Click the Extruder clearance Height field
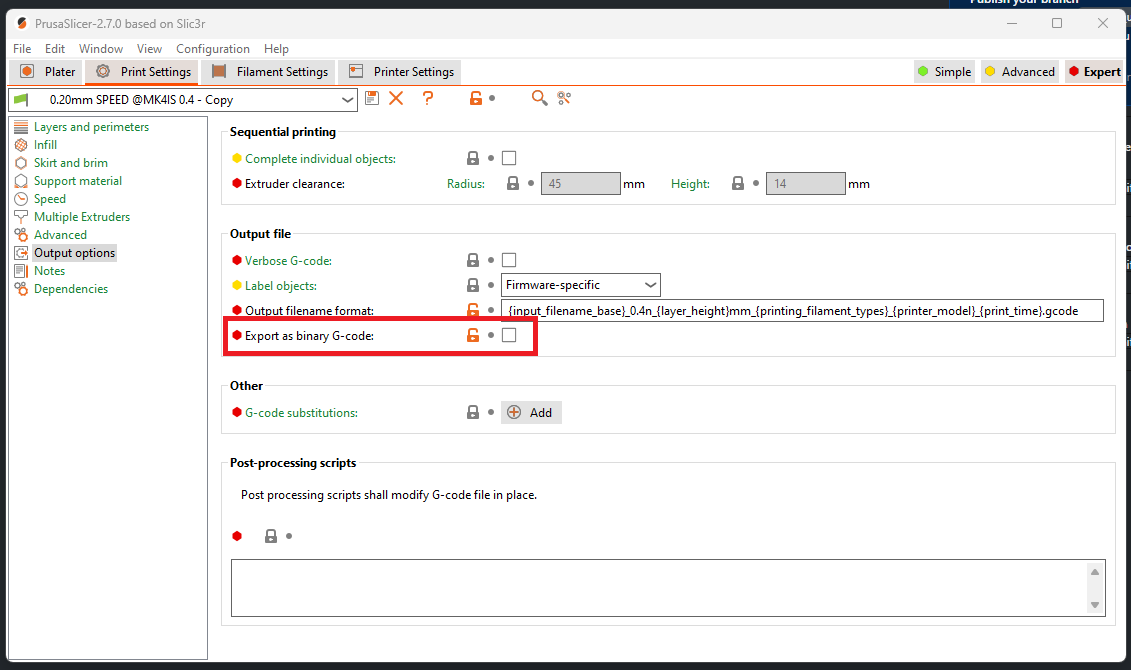This screenshot has height=670, width=1131. 806,183
